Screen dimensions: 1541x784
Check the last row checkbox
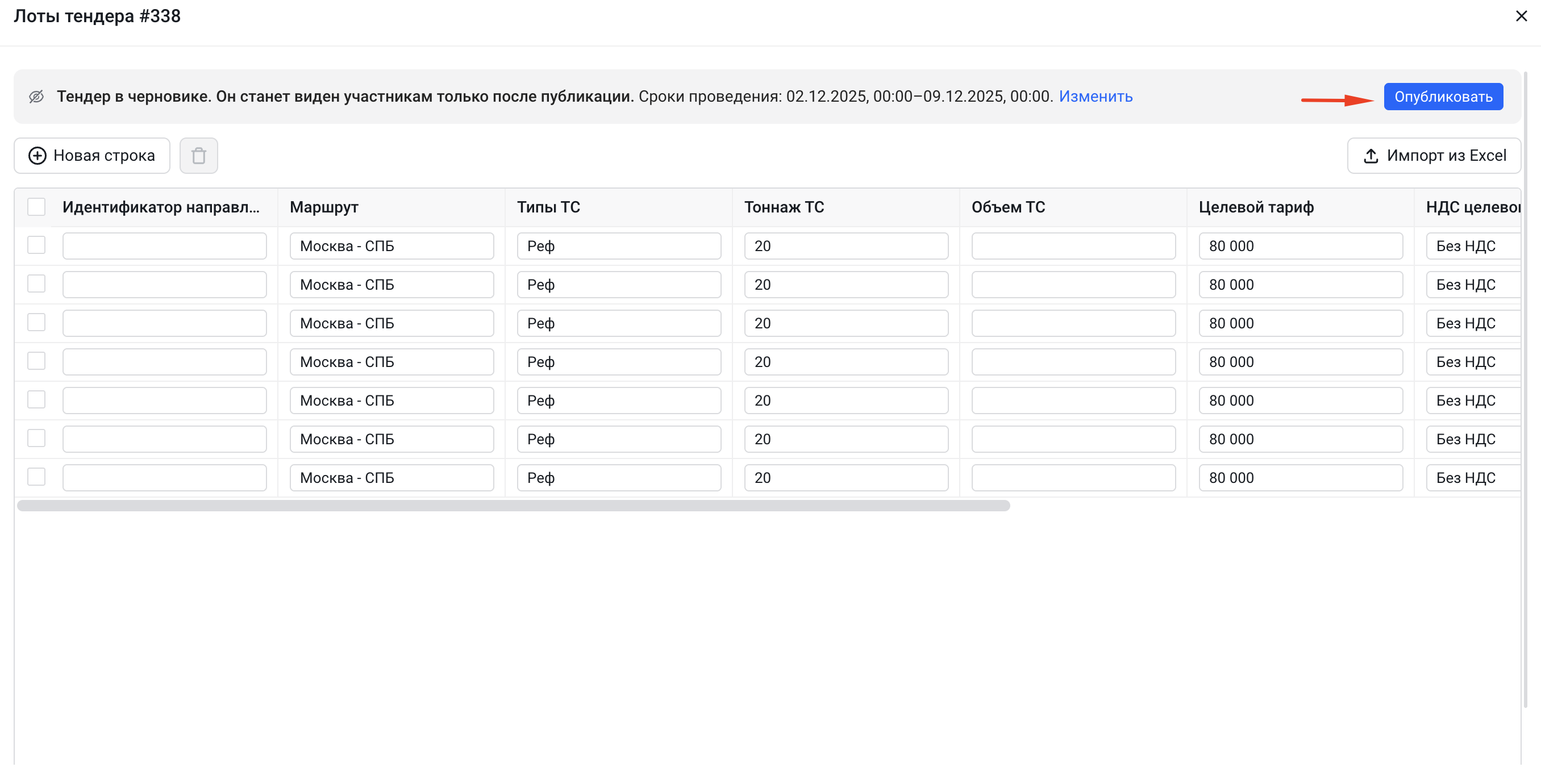[36, 477]
